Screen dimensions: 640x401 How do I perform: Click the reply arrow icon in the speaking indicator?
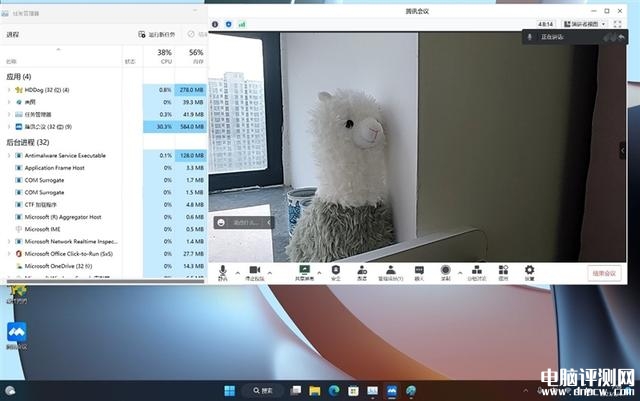(x=621, y=37)
